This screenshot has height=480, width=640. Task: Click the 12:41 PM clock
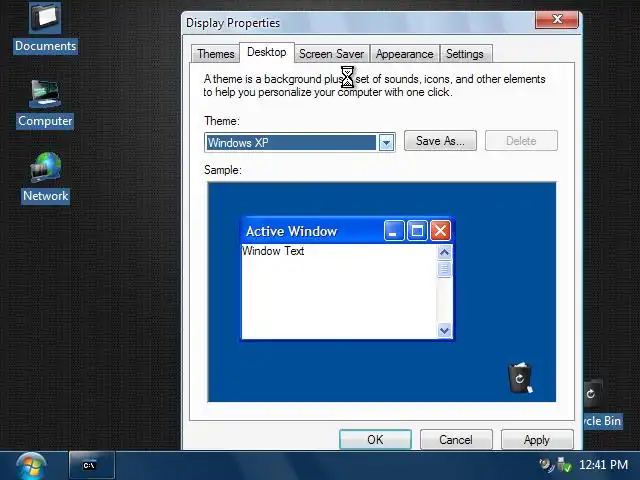[x=603, y=464]
